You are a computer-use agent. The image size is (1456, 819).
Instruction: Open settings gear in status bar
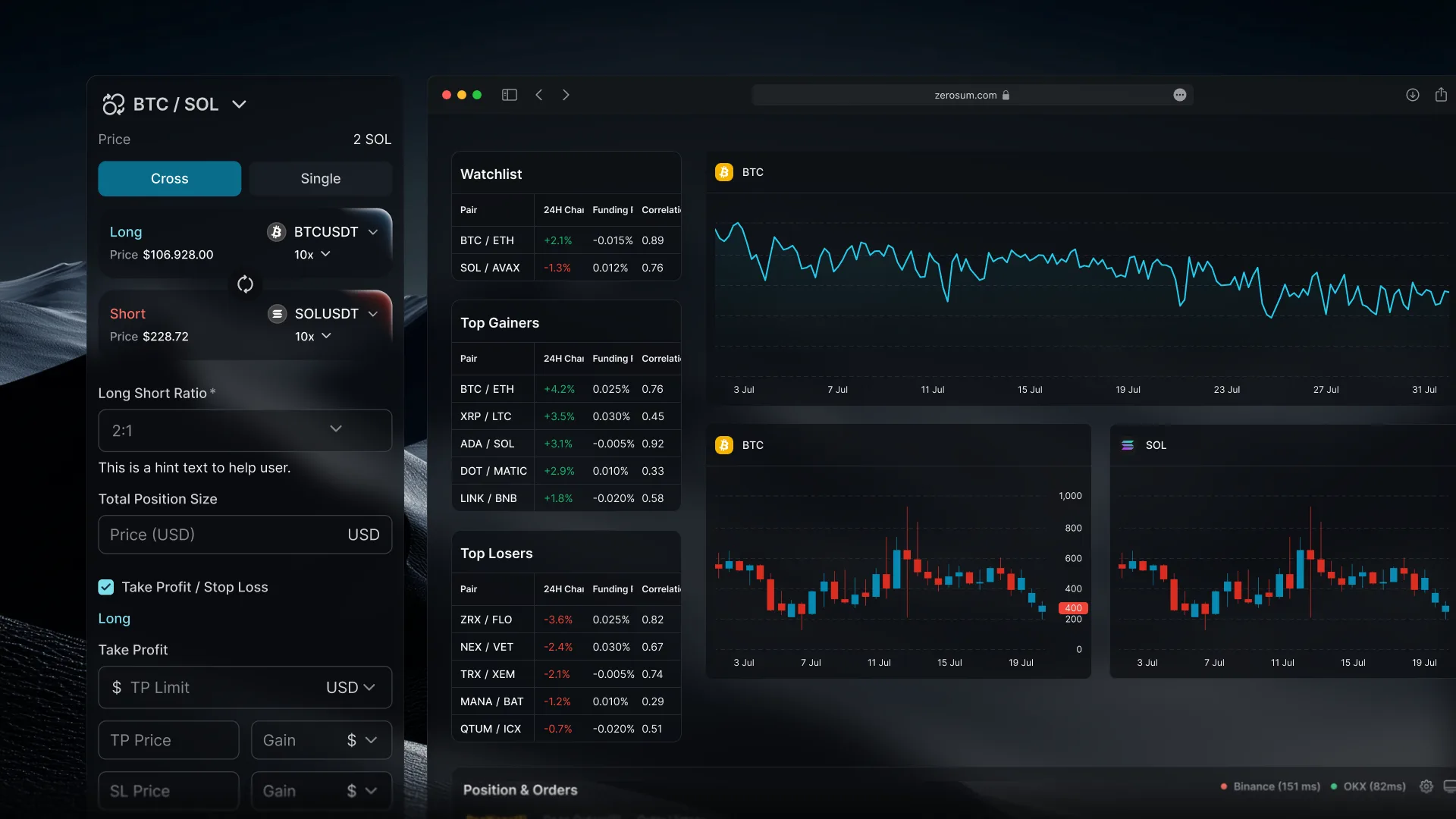[x=1426, y=786]
